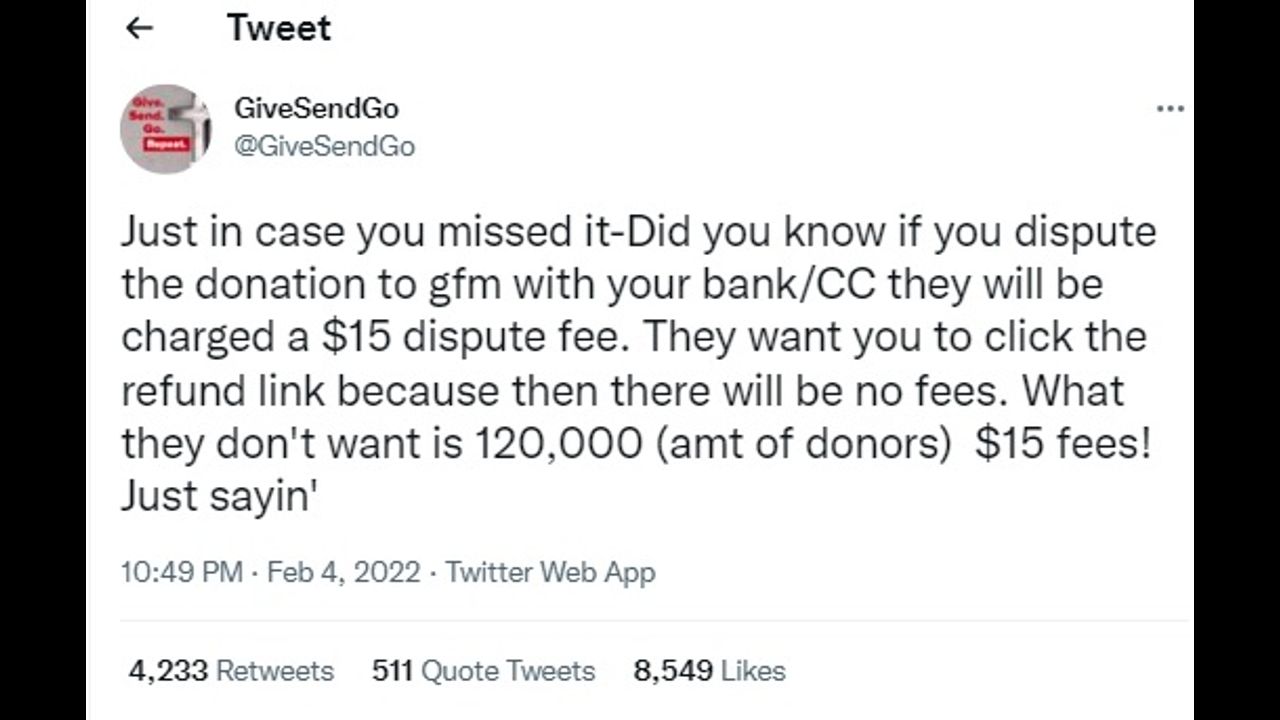Click the back arrow in the header
The image size is (1280, 720).
[140, 28]
